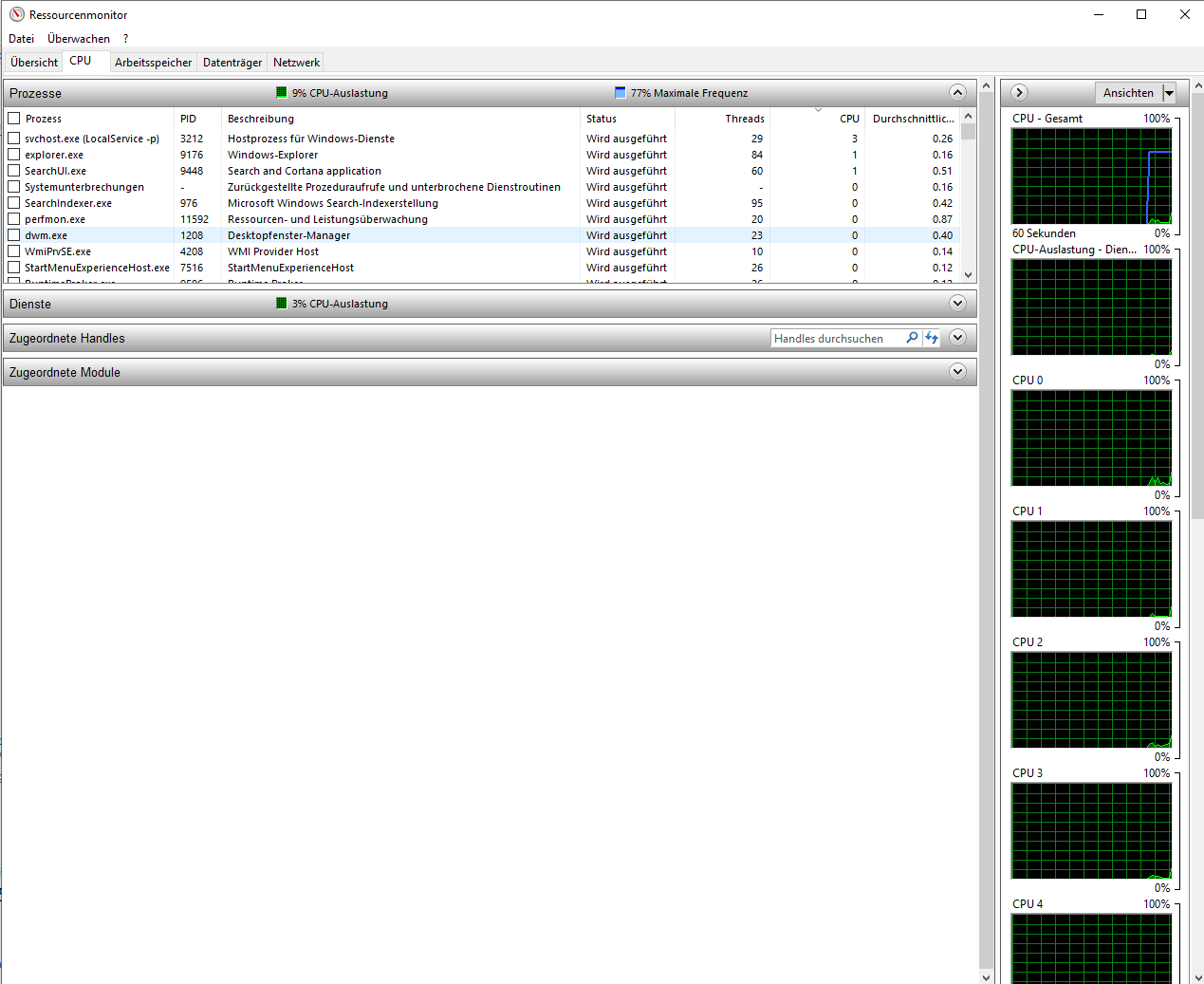This screenshot has height=984, width=1204.
Task: Enable filtering for SearchIndexer.exe
Action: click(x=14, y=203)
